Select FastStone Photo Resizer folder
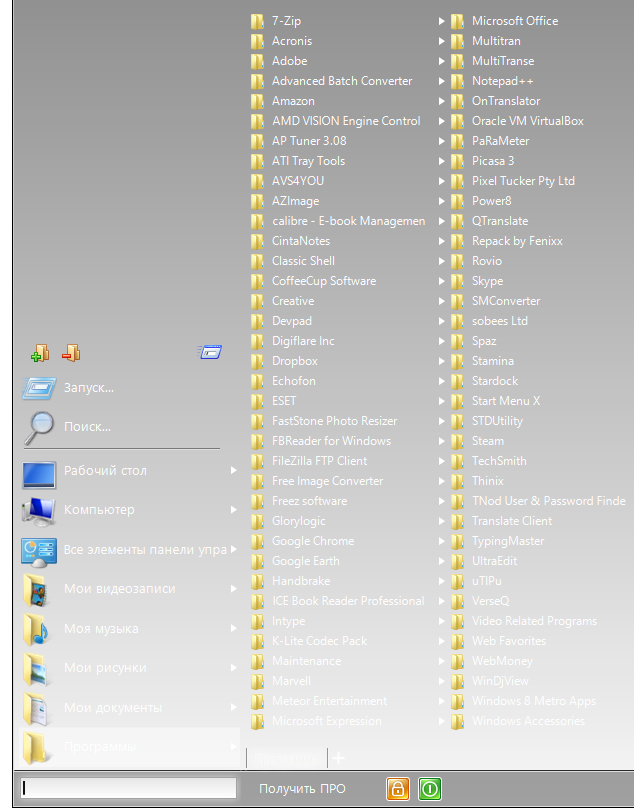 click(335, 421)
